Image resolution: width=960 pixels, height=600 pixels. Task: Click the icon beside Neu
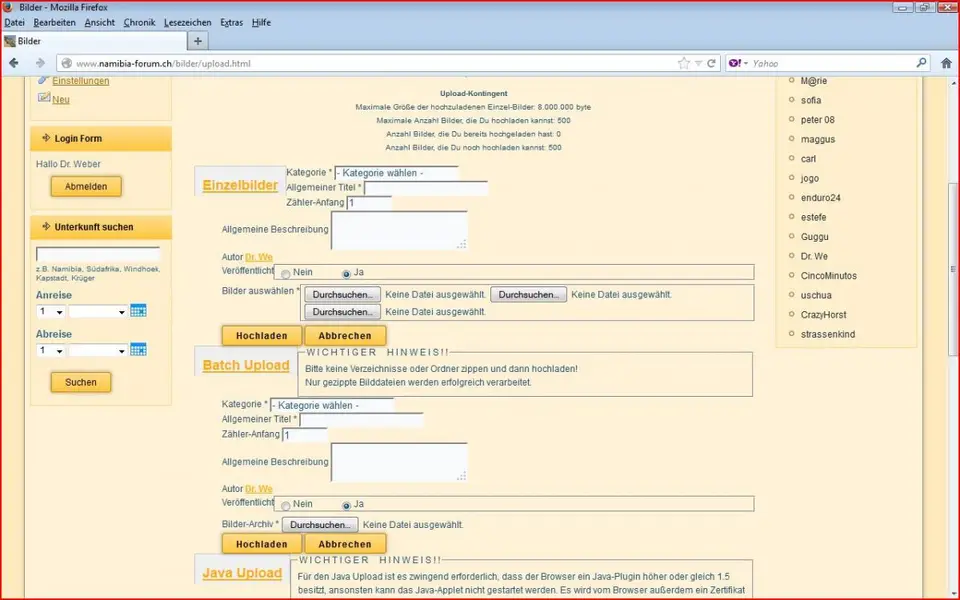pyautogui.click(x=43, y=97)
